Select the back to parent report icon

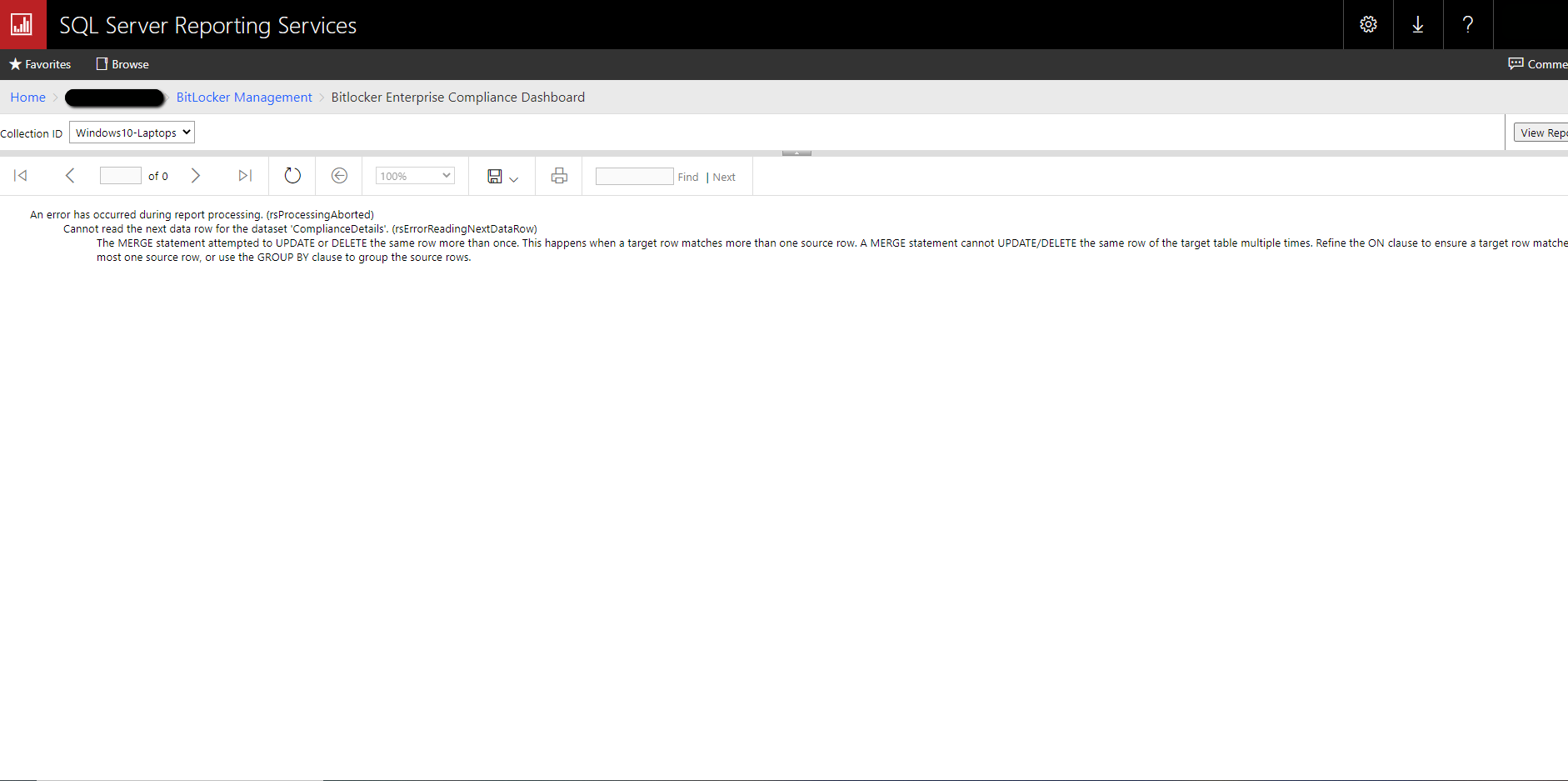coord(339,175)
